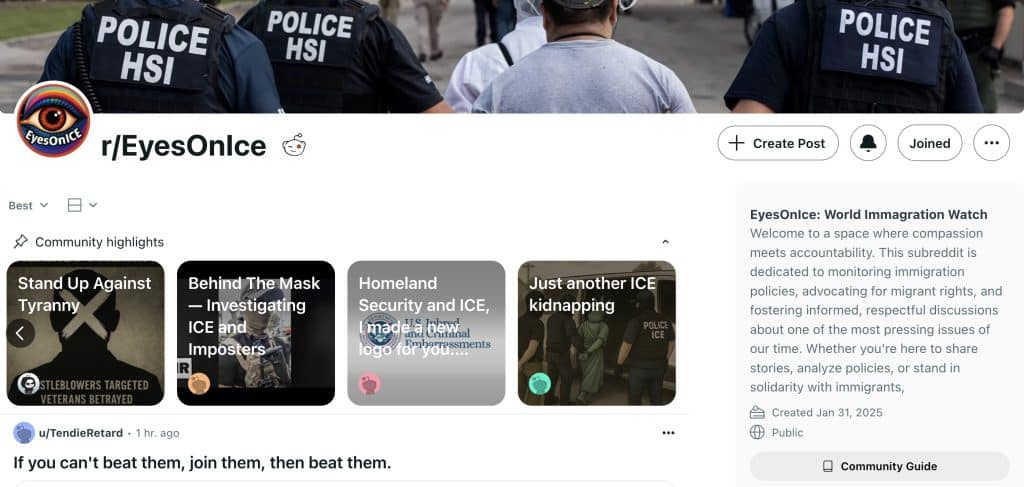Open the Homeland Security new logo highlight
The width and height of the screenshot is (1024, 487).
[426, 333]
